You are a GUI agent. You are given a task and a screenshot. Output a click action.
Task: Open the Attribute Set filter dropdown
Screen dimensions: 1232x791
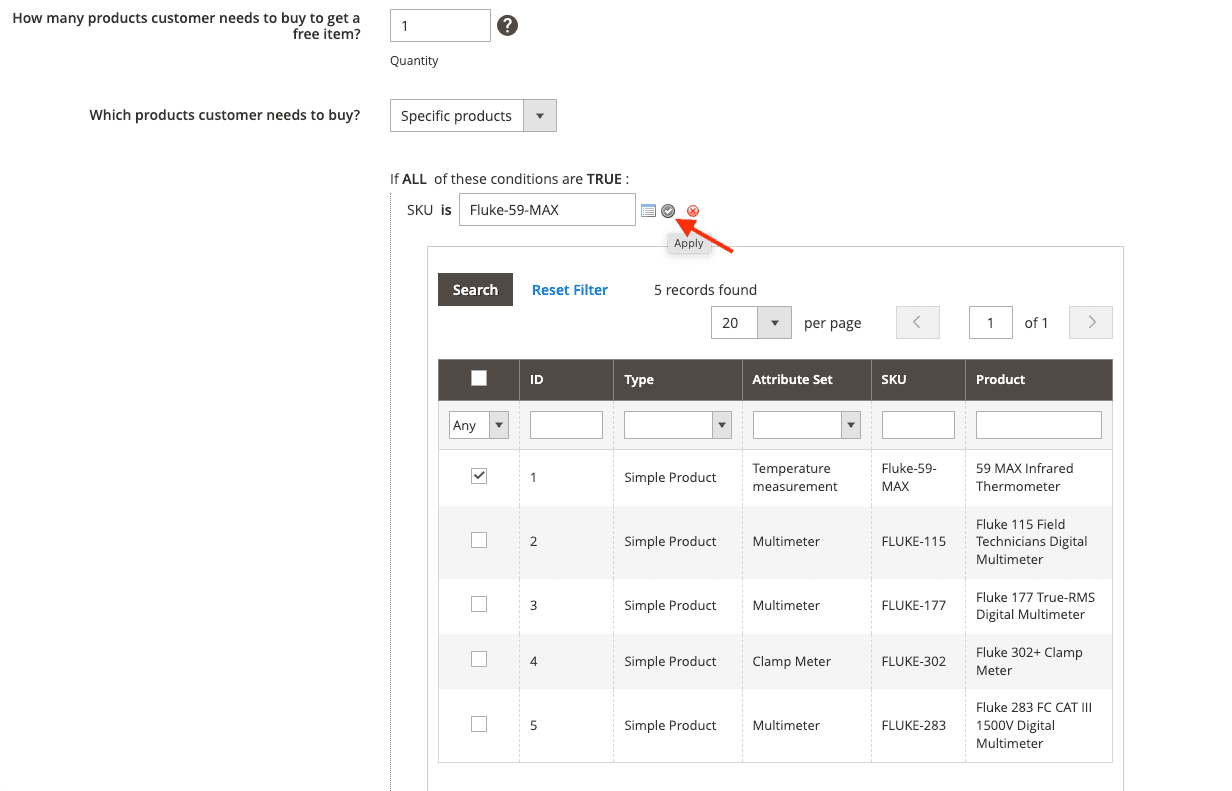click(807, 425)
